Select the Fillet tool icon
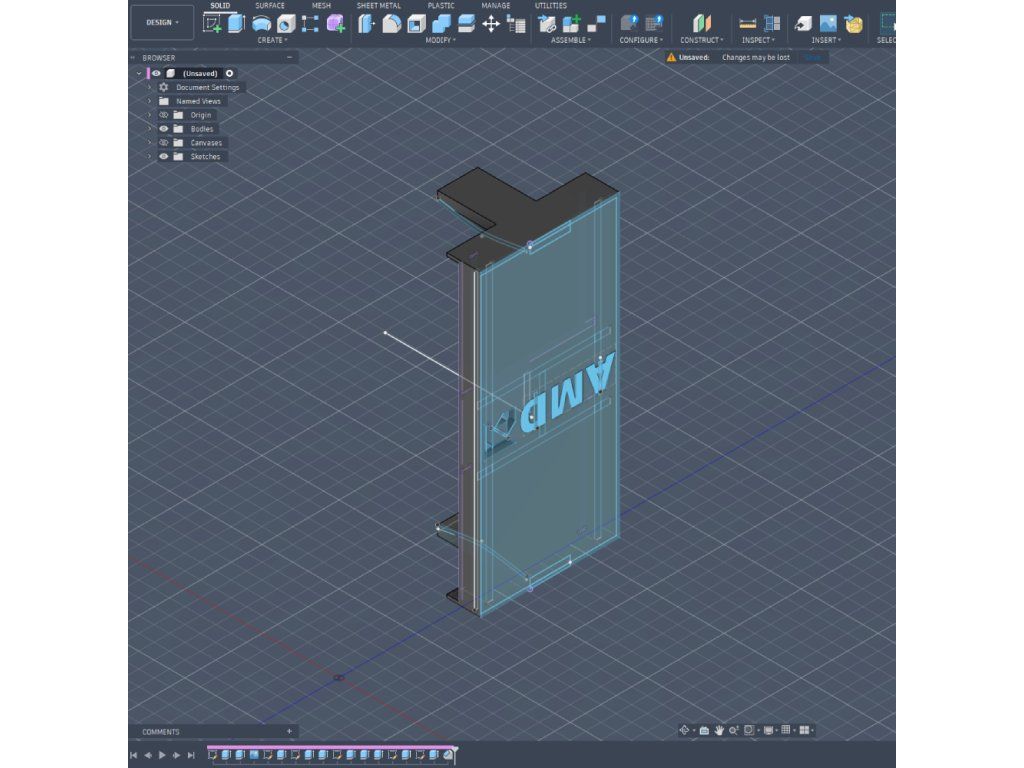1024x768 pixels. pyautogui.click(x=392, y=23)
